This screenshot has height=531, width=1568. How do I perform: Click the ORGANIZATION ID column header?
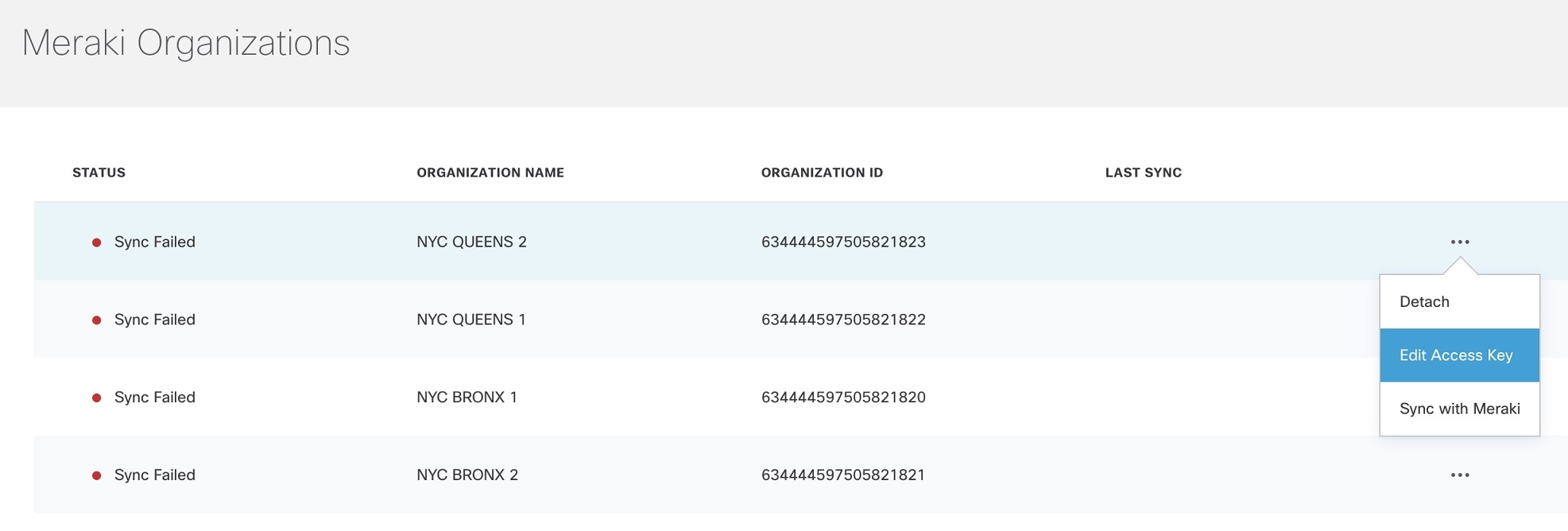click(822, 172)
